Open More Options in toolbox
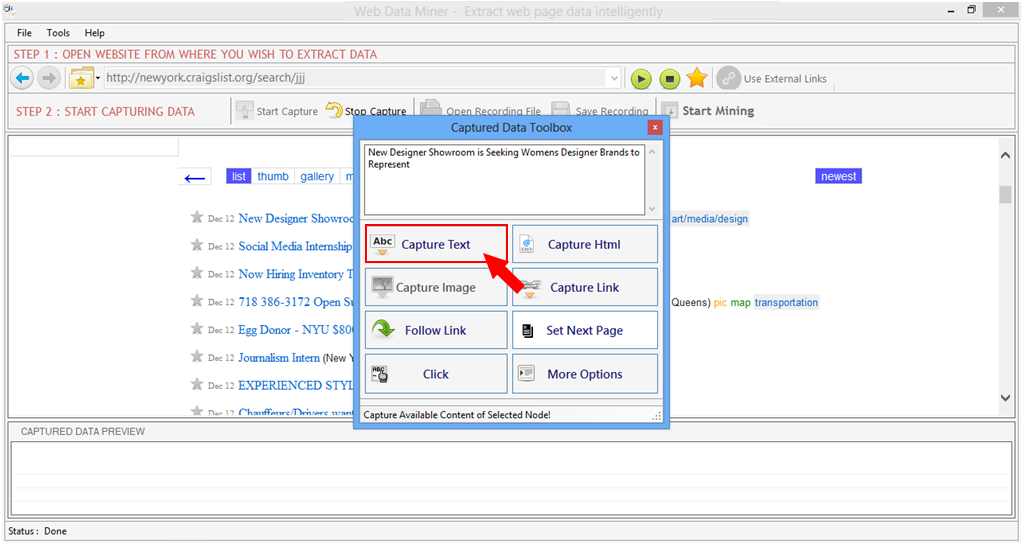This screenshot has height=543, width=1023. (585, 374)
